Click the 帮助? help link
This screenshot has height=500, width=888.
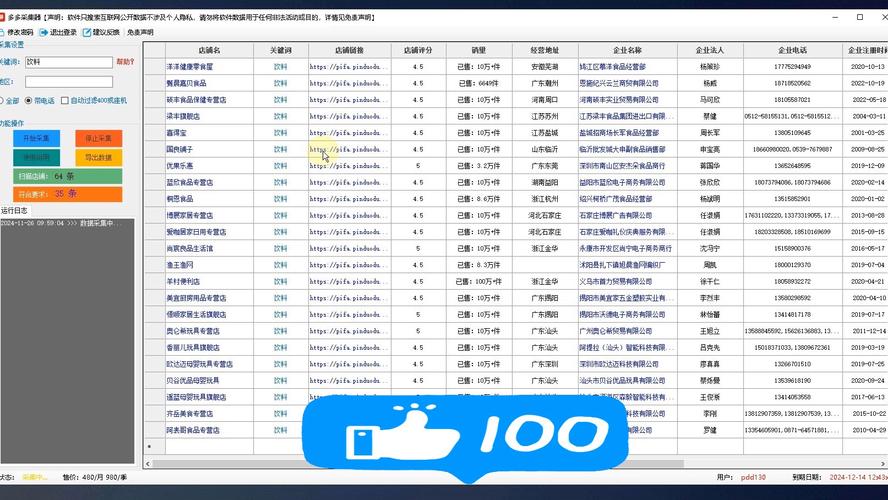click(x=124, y=62)
